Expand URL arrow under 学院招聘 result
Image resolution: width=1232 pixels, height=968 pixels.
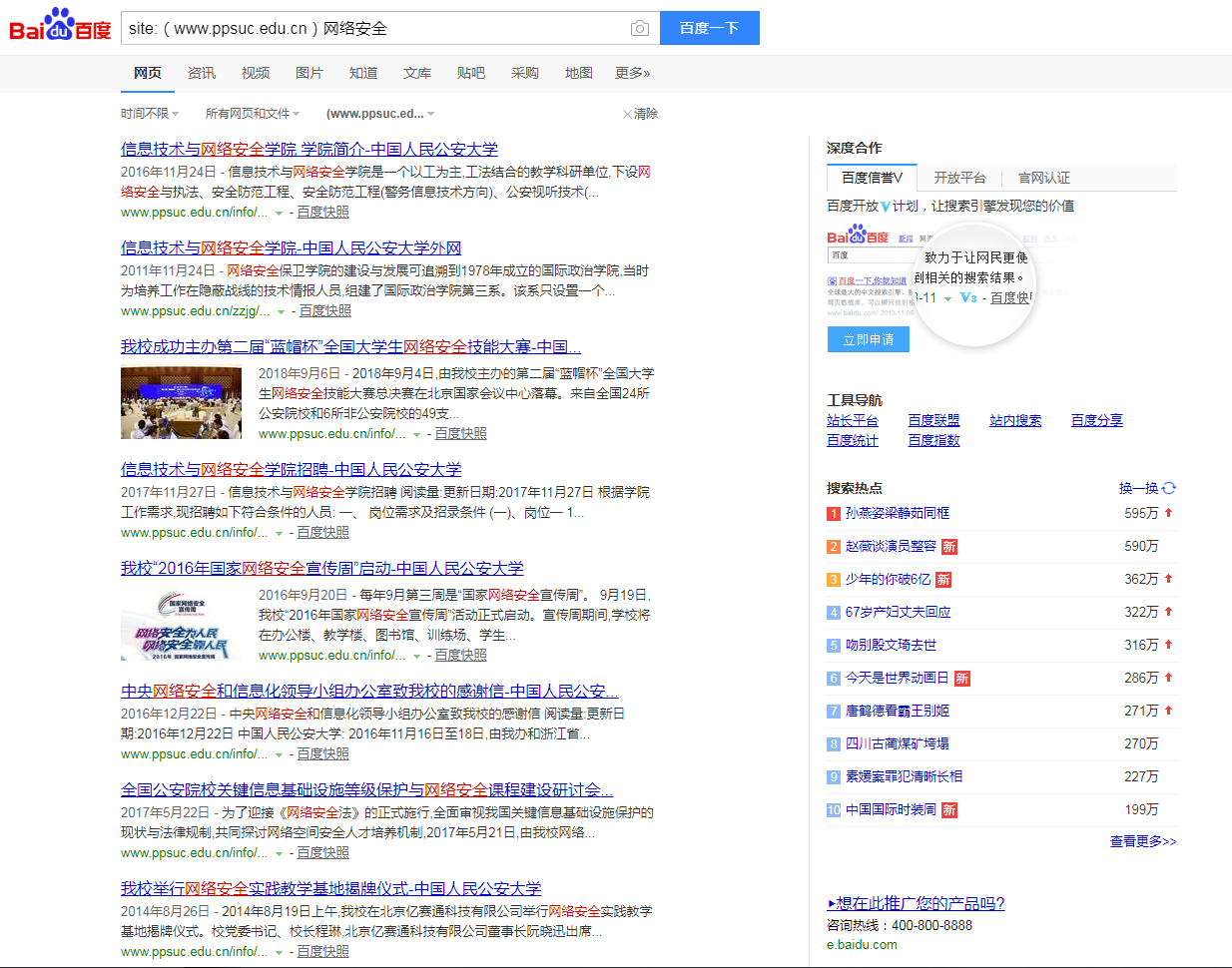pos(279,533)
